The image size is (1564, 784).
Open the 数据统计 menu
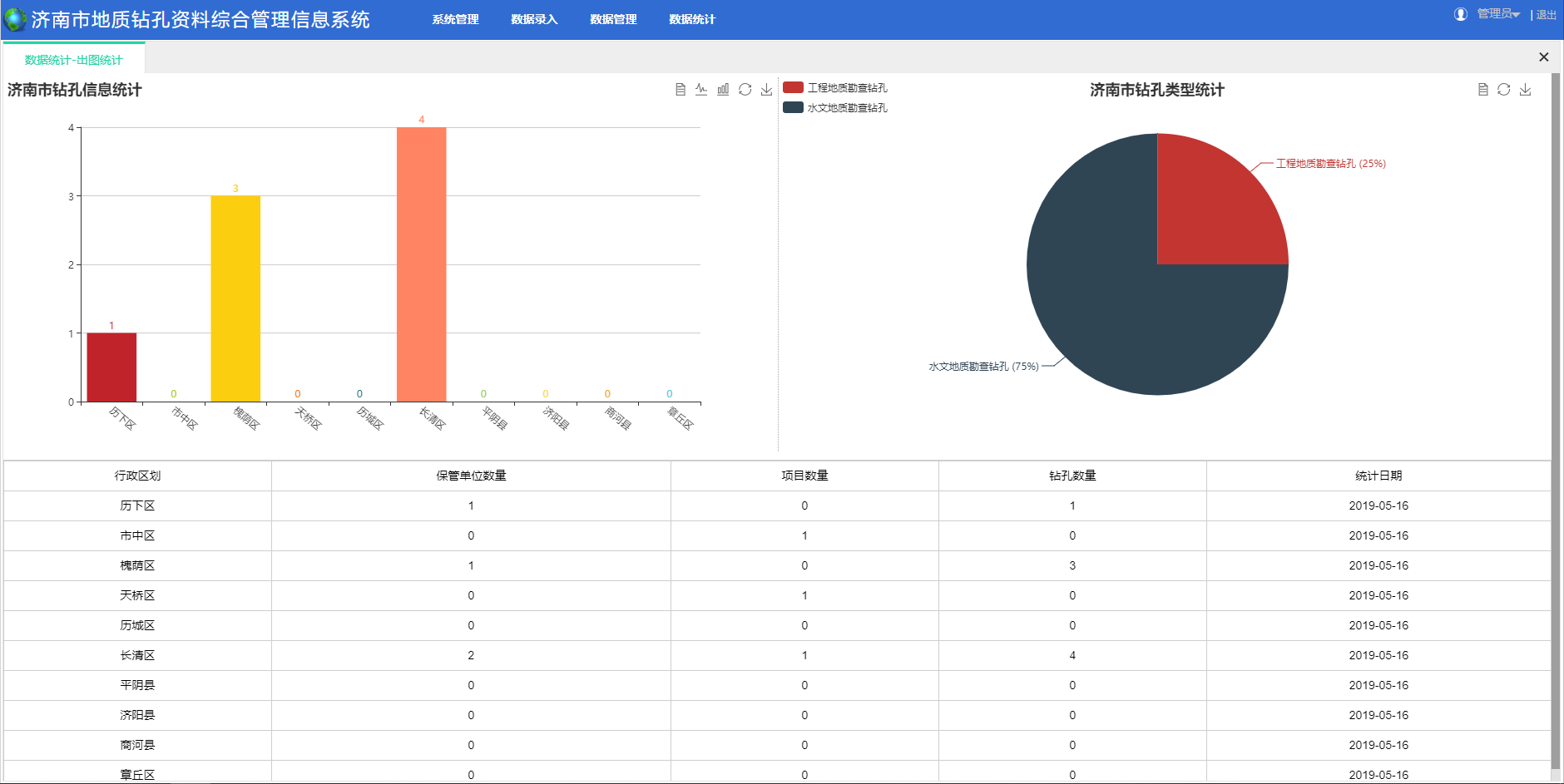click(692, 19)
